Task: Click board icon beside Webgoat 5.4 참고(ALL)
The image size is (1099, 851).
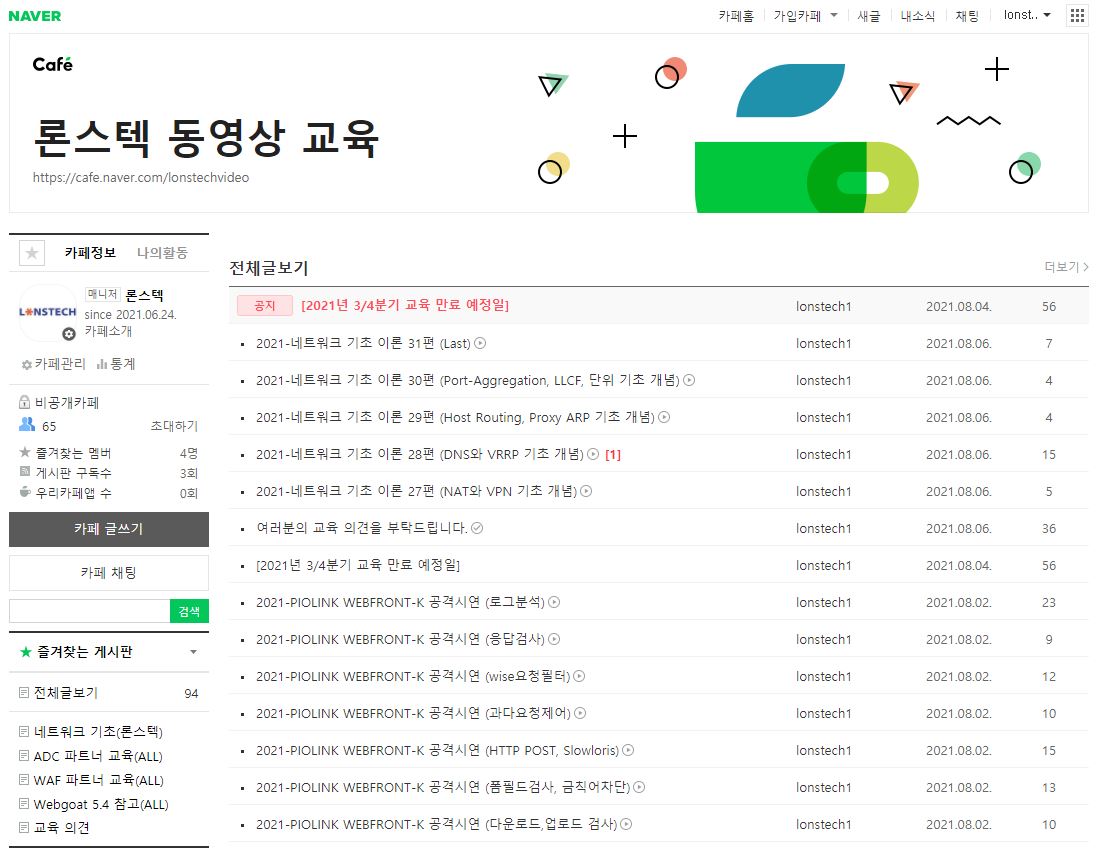Action: pos(24,803)
